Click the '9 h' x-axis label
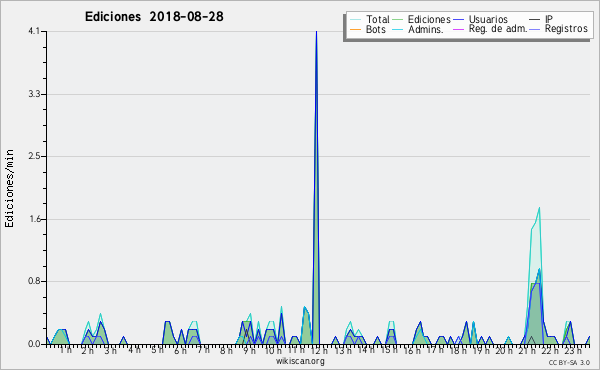 point(249,350)
